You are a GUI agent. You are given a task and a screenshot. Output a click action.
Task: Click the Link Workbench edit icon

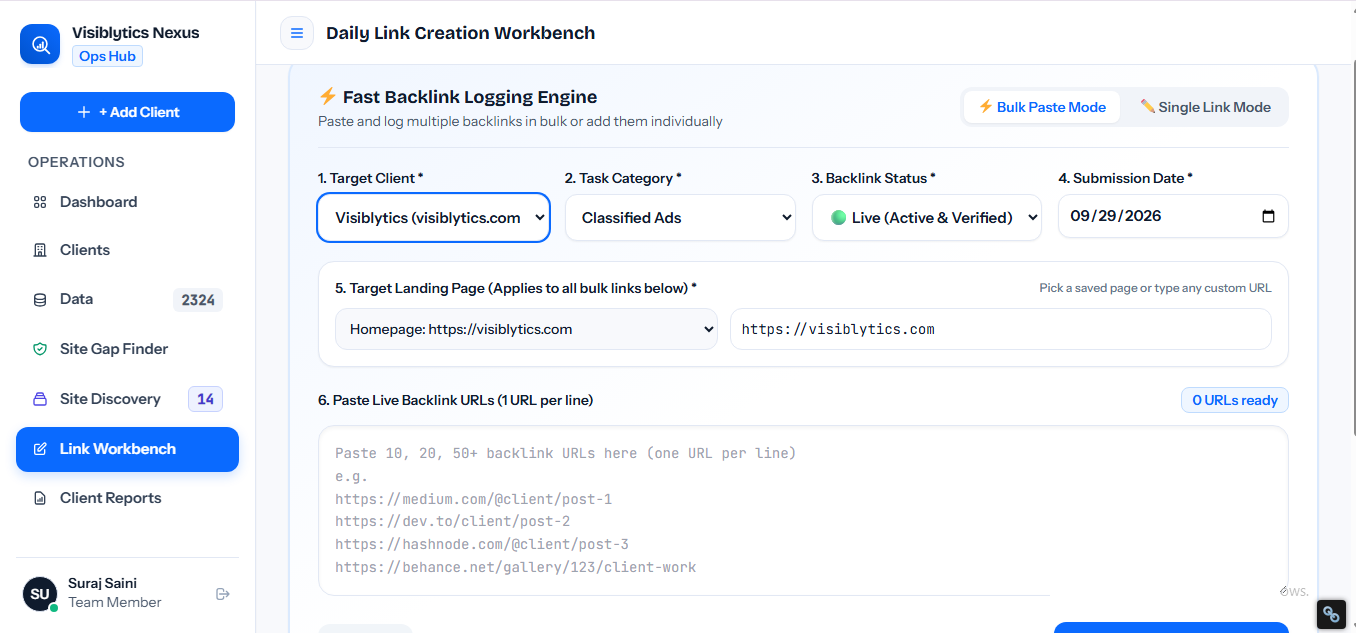pos(40,449)
